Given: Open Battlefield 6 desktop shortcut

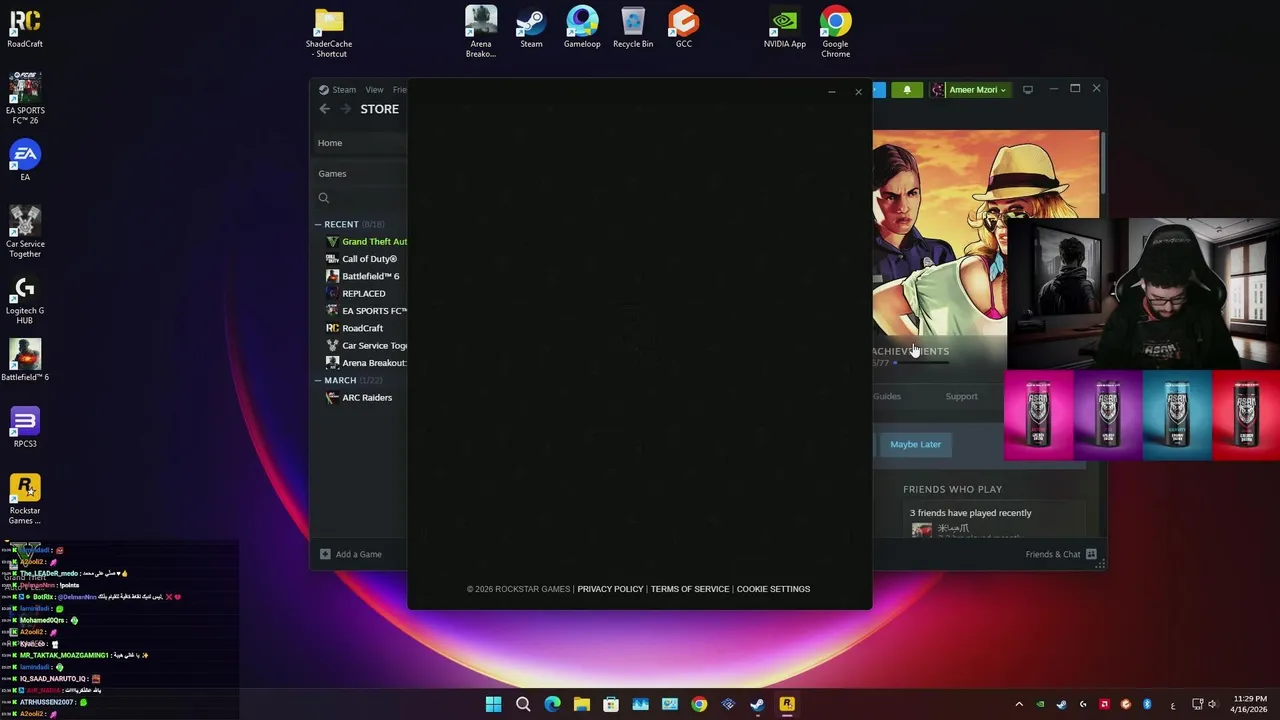Looking at the screenshot, I should [25, 360].
